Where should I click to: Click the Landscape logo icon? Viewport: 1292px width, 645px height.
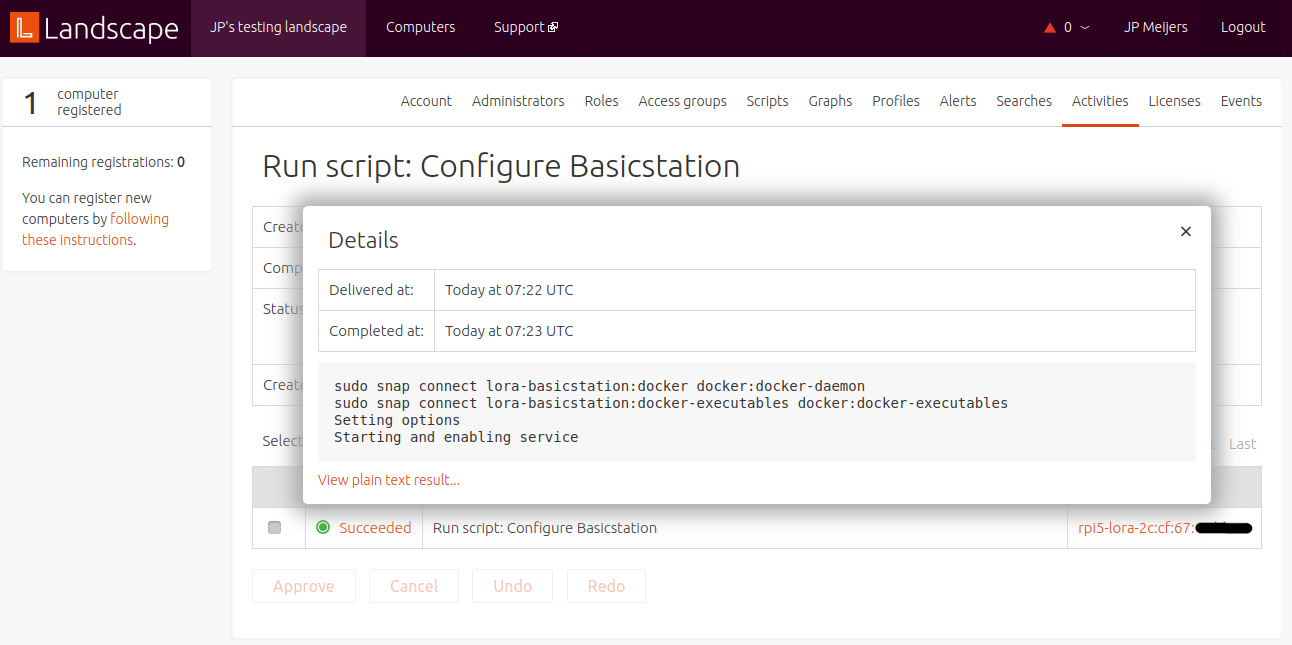pyautogui.click(x=24, y=28)
